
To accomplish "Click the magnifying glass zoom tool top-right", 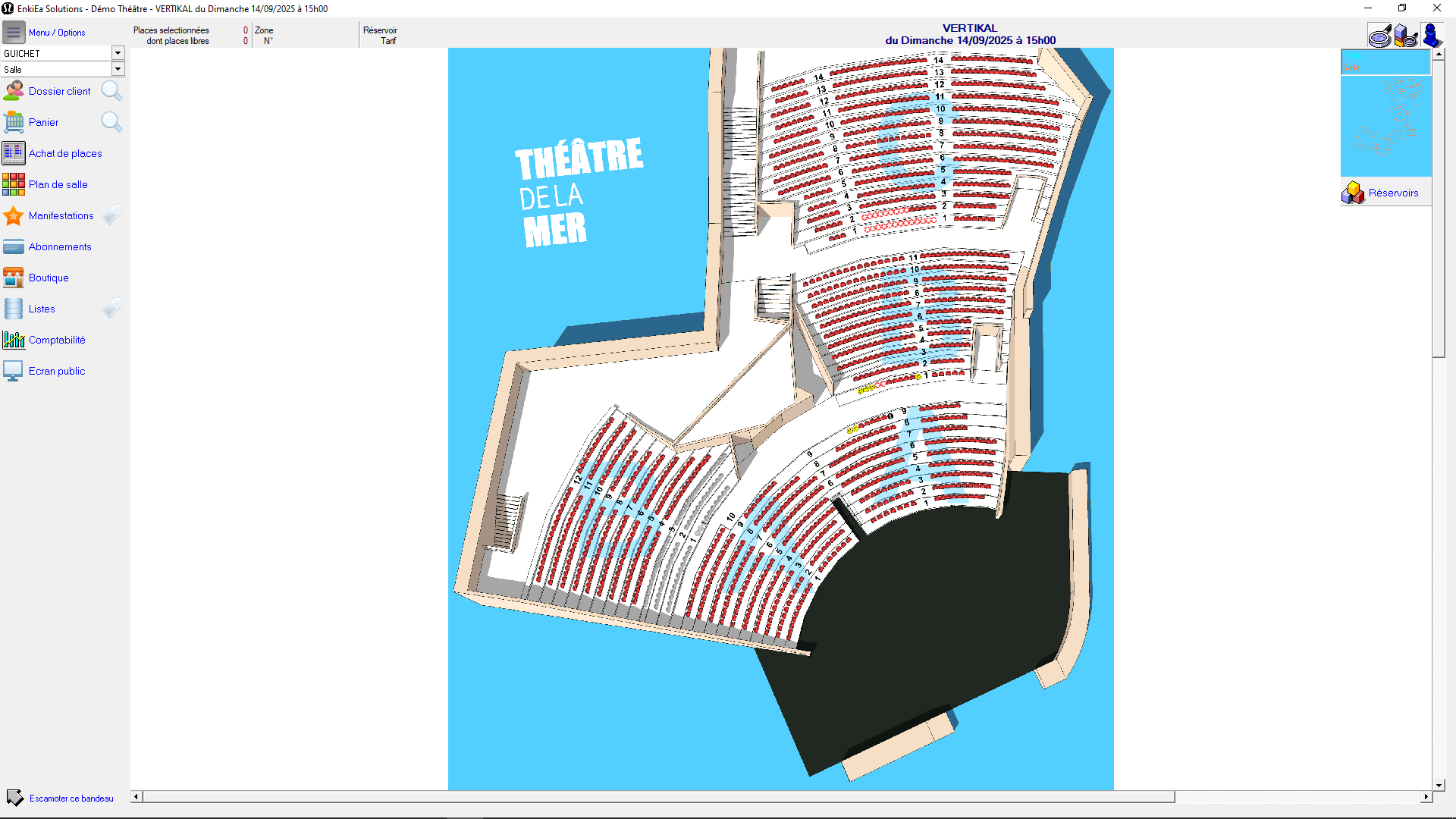I will 1379,36.
